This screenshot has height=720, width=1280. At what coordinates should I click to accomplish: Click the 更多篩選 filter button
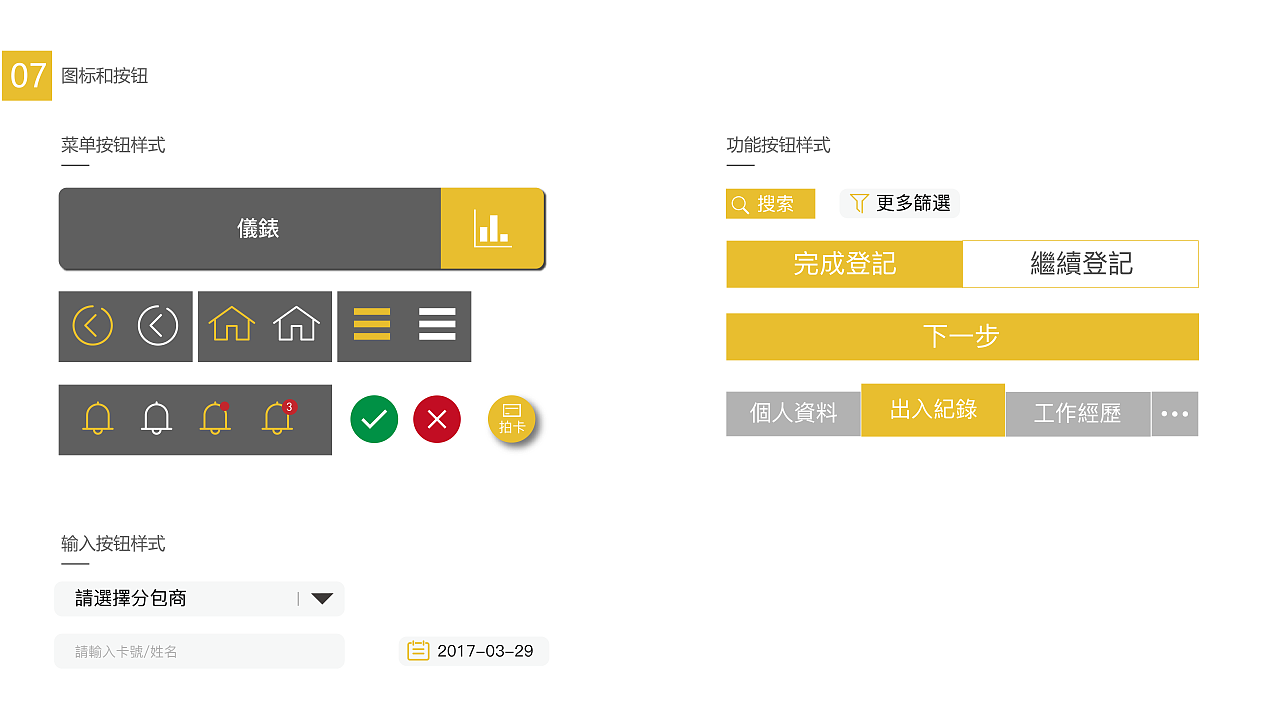point(899,203)
